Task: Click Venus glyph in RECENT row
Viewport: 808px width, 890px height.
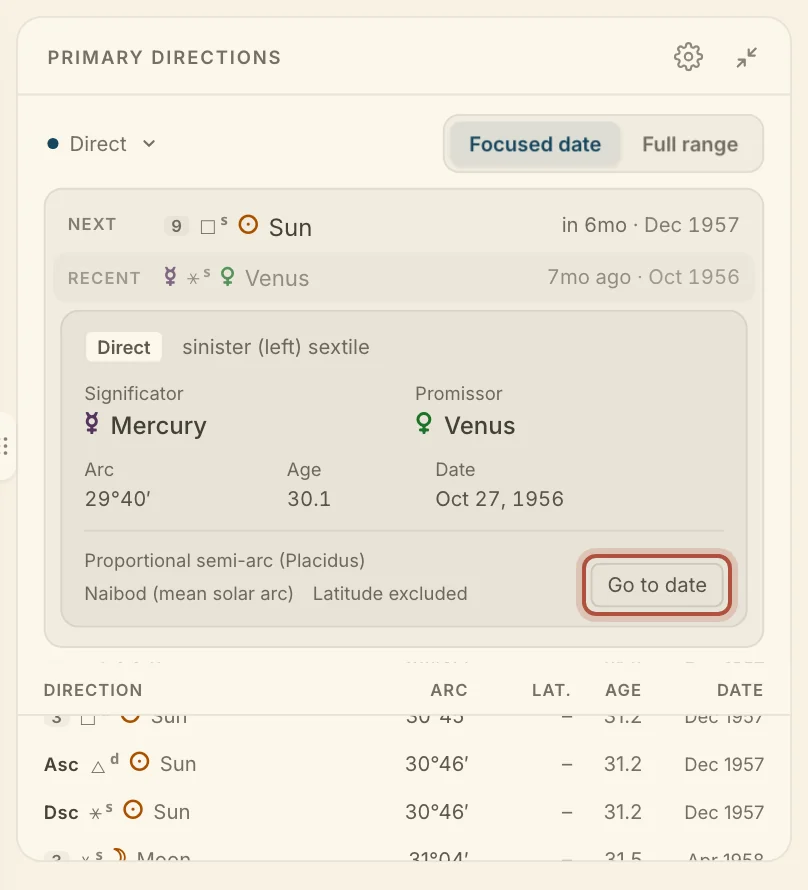Action: 228,276
